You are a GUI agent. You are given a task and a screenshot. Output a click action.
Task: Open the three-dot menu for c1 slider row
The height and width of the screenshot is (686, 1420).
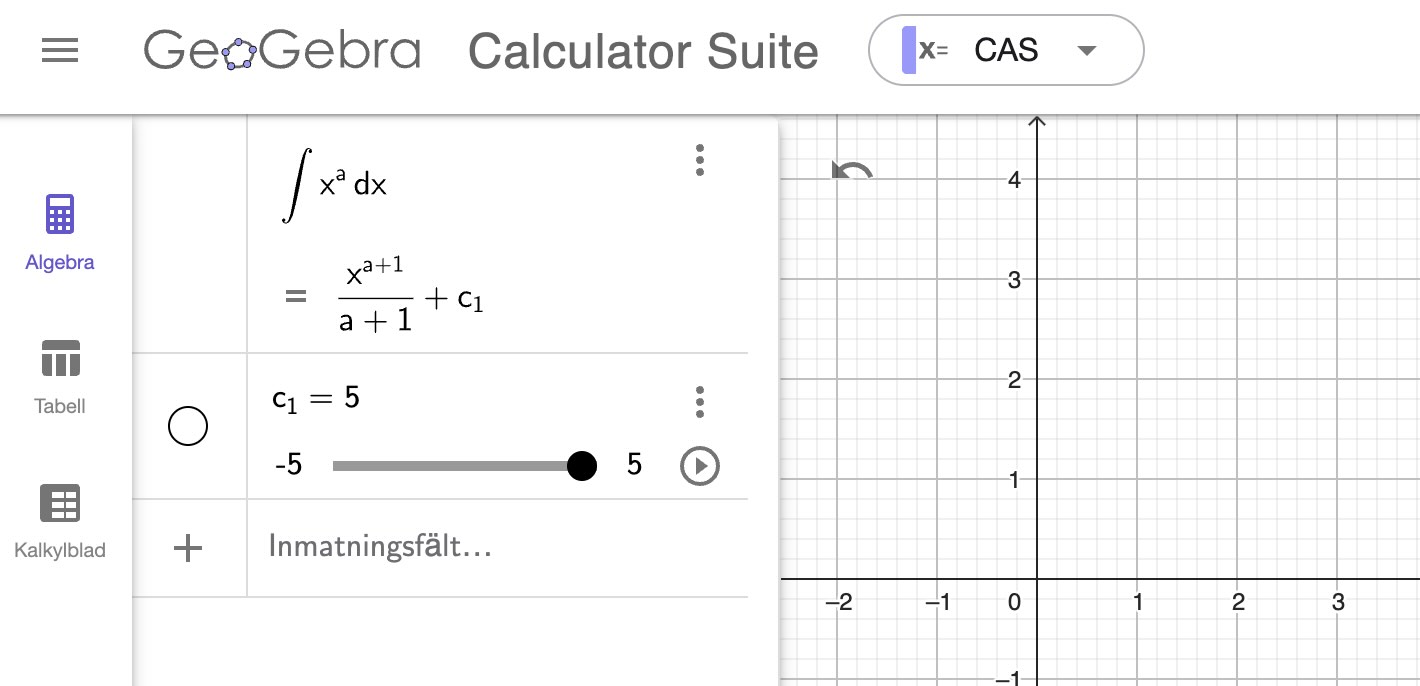699,402
